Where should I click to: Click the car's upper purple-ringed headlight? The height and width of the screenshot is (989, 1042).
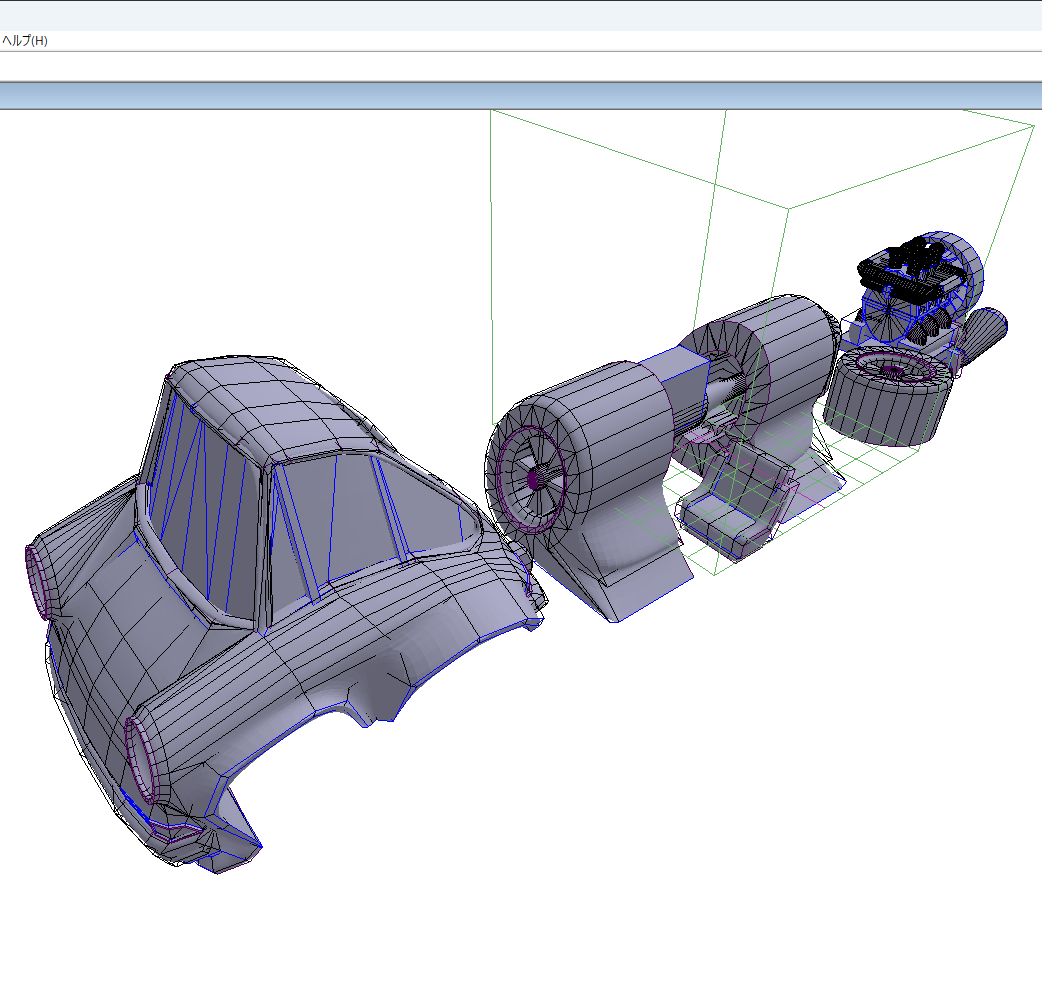tap(40, 582)
